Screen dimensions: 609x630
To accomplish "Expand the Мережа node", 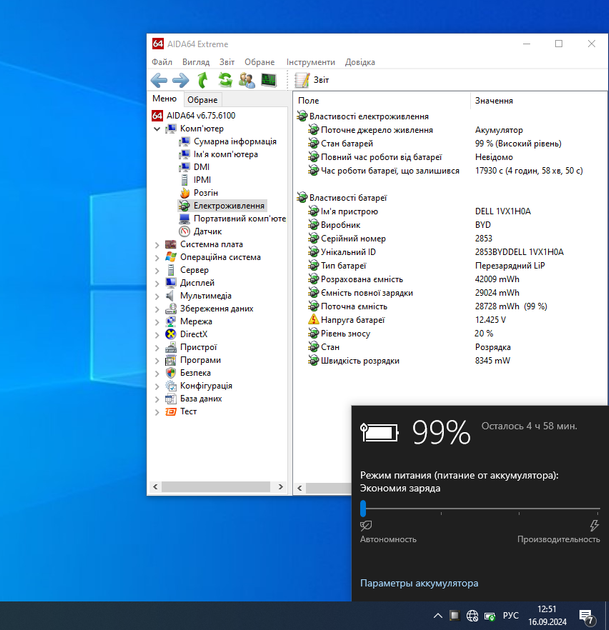I will [x=157, y=322].
